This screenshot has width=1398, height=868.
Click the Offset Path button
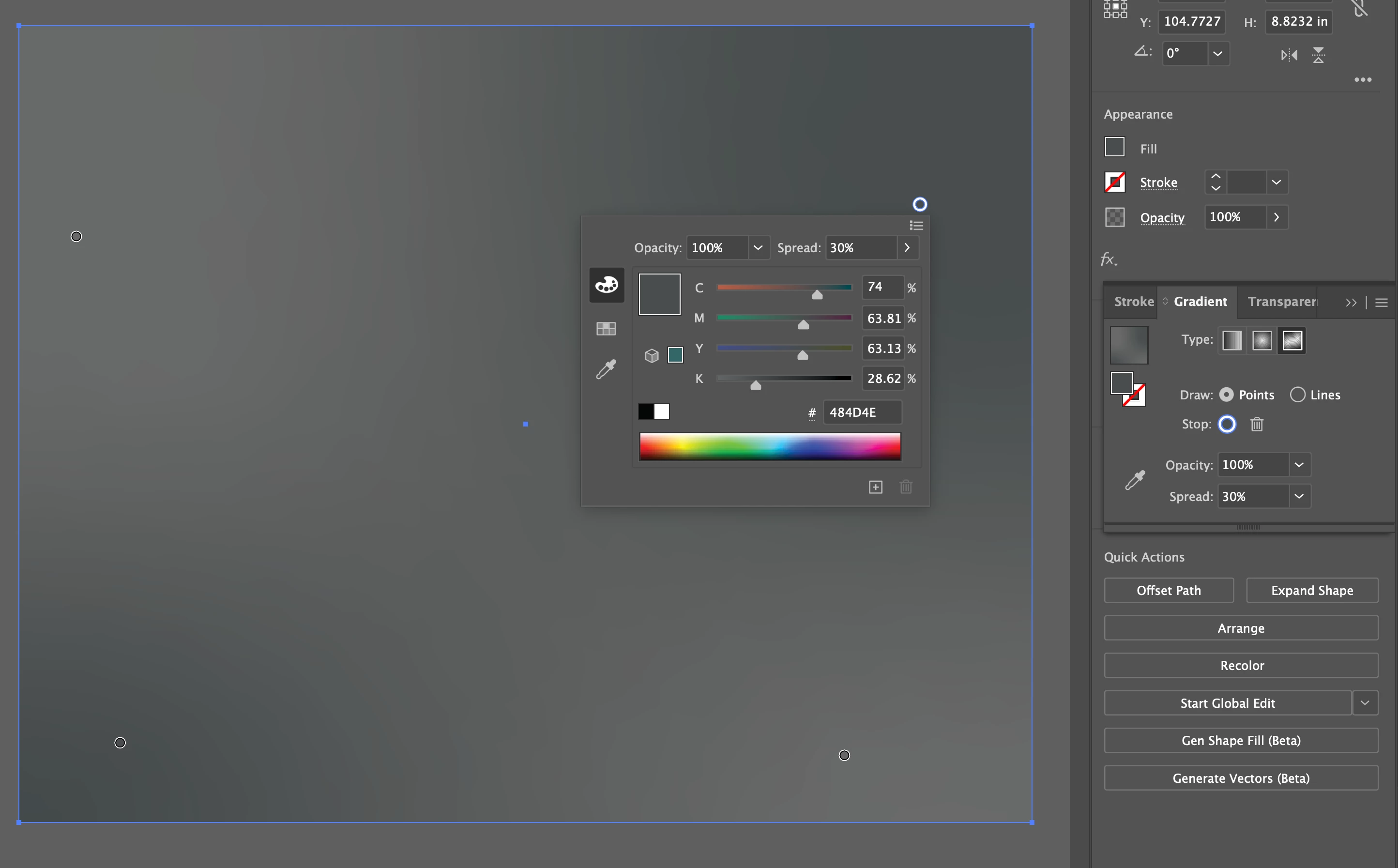[1169, 590]
